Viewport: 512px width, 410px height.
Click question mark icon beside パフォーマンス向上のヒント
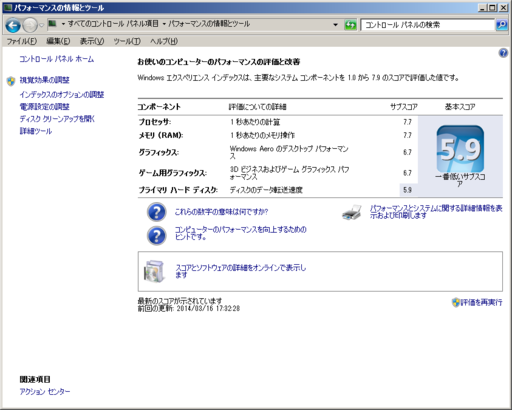[156, 236]
